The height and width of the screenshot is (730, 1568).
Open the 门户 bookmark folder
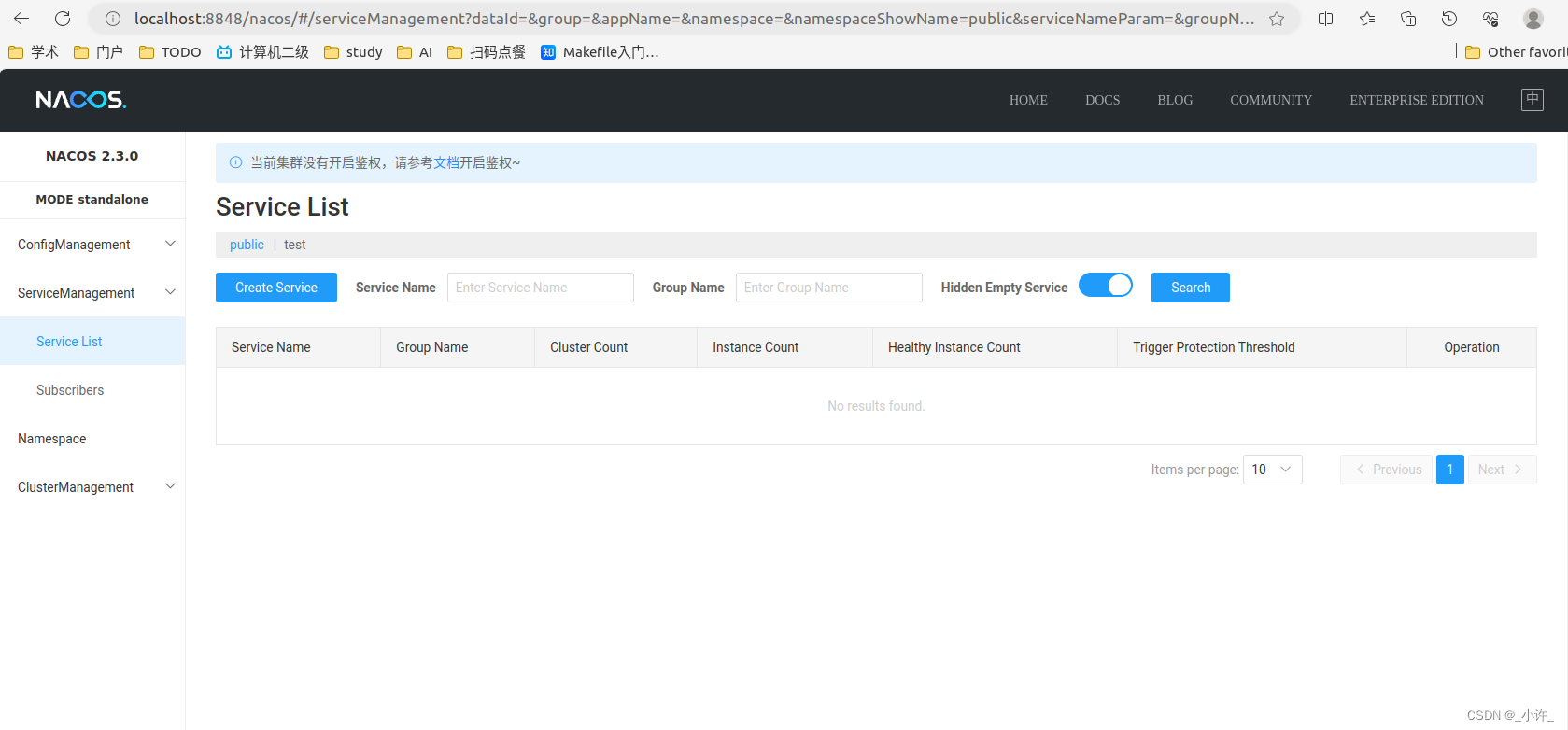98,52
